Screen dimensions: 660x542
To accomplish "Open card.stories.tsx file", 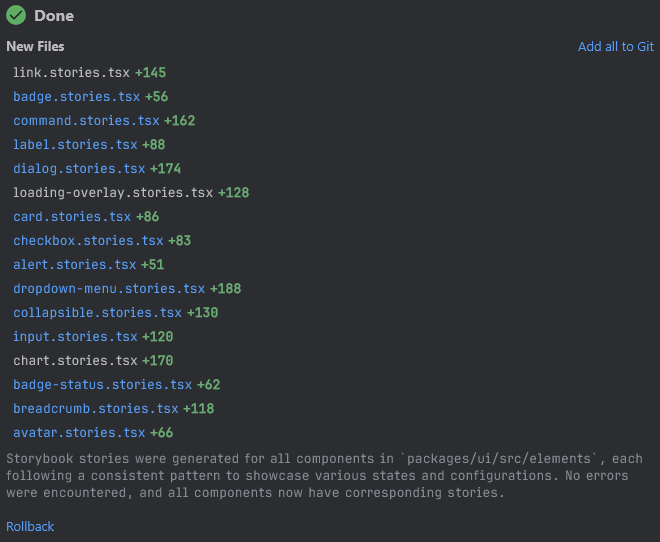I will 72,217.
